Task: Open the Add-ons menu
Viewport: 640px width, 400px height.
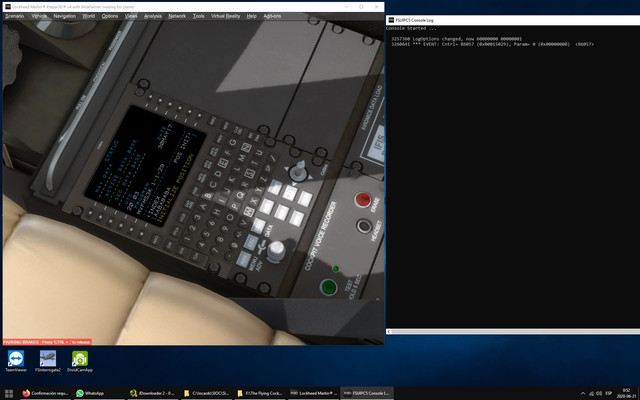Action: point(272,16)
